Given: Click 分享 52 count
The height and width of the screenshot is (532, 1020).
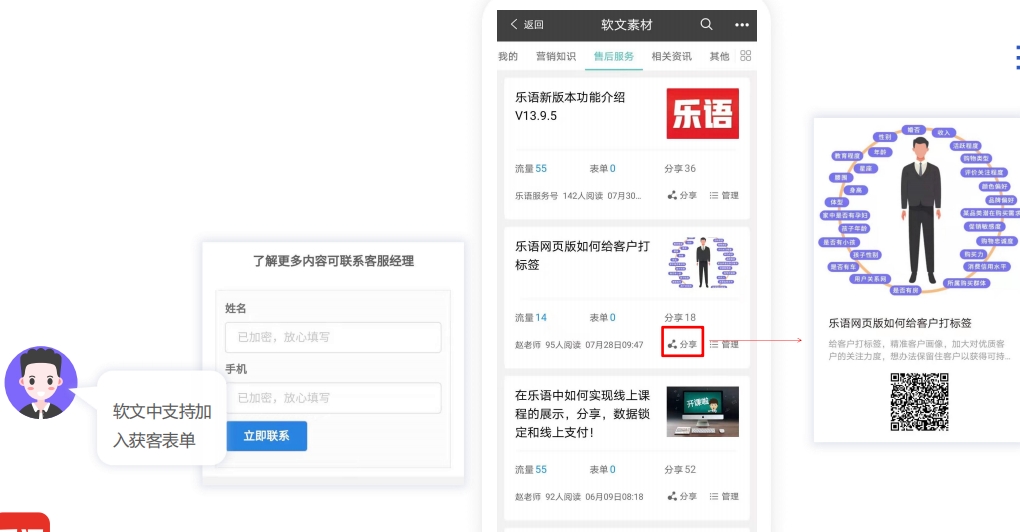Looking at the screenshot, I should [x=680, y=470].
